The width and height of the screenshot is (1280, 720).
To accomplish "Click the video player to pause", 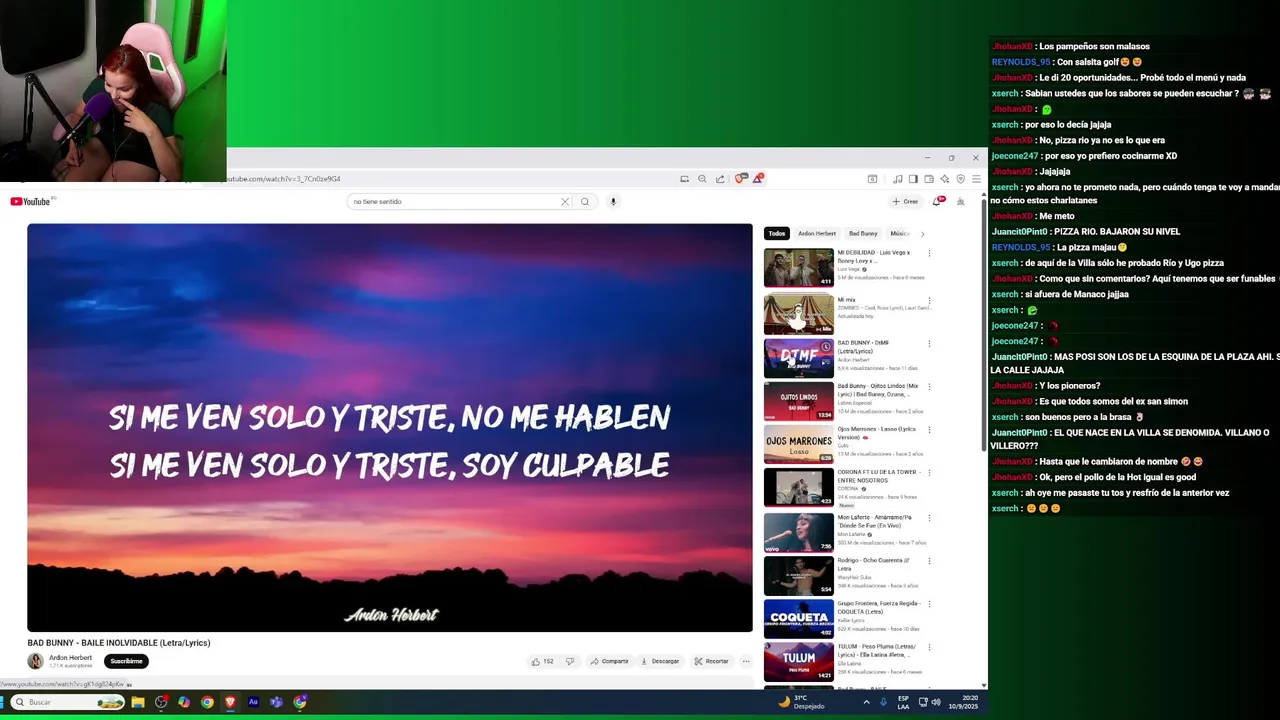I will click(x=390, y=427).
